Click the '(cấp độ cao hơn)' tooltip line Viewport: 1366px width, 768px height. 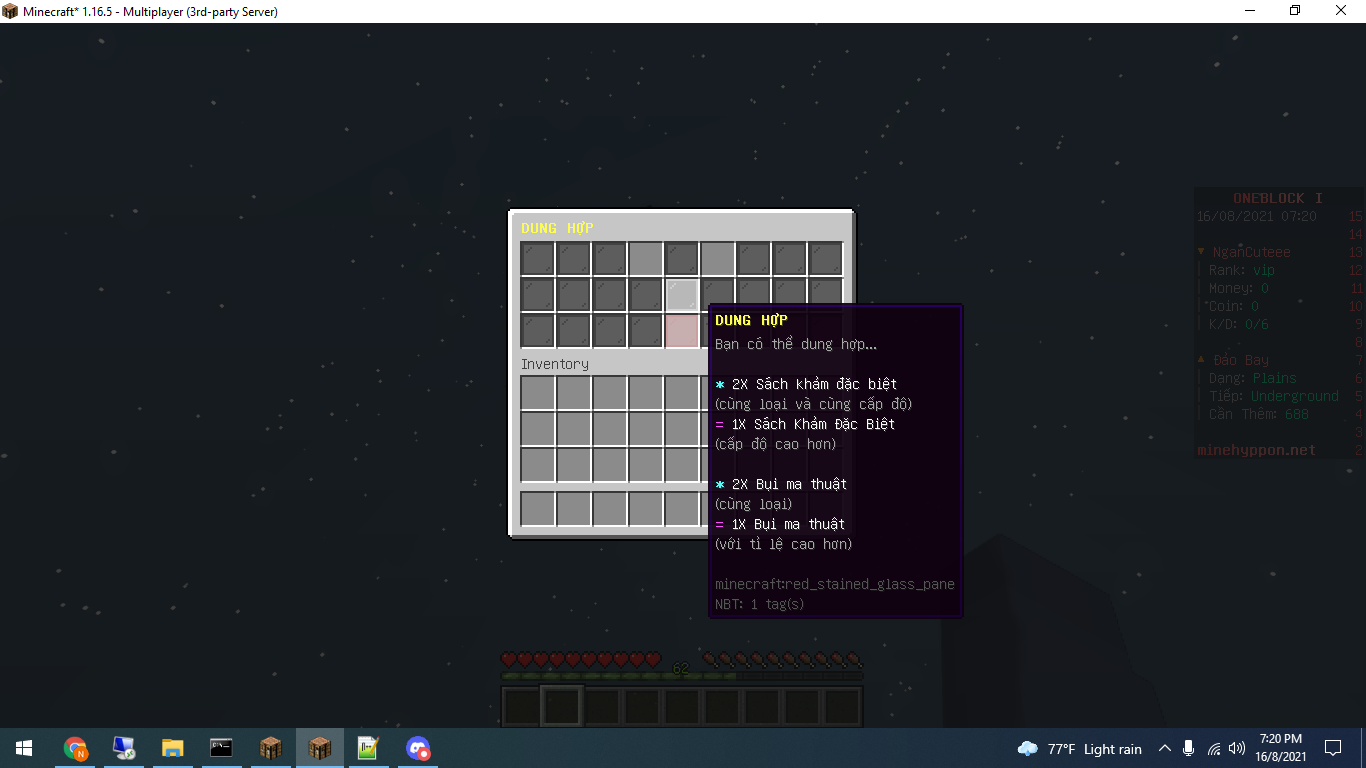tap(775, 444)
